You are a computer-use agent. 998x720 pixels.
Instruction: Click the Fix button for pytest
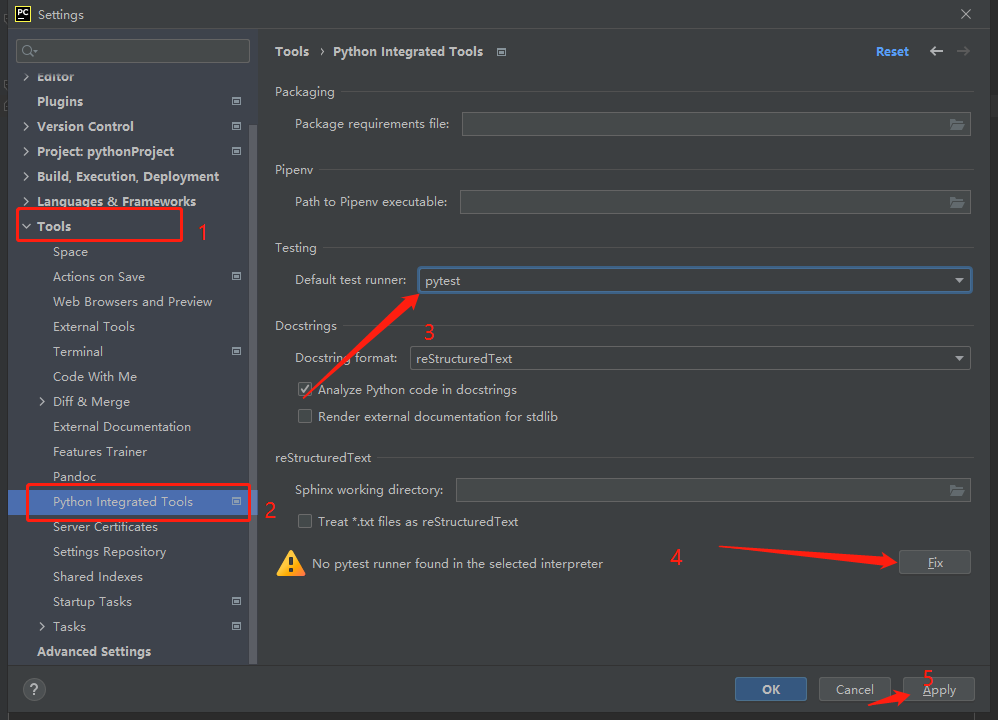(934, 563)
